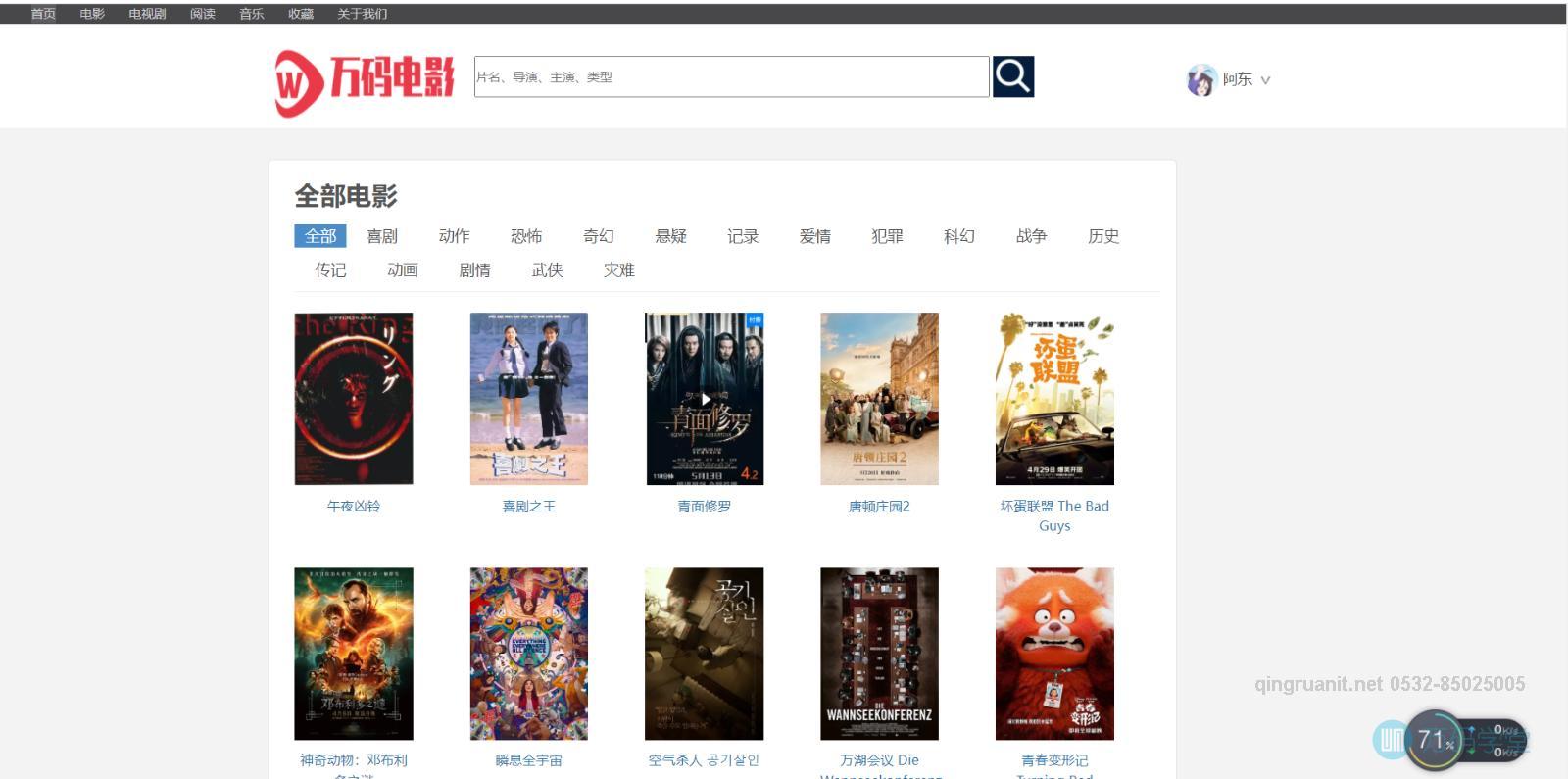Filter movies by 武侠
Screen dimensions: 1568x779
click(x=547, y=270)
